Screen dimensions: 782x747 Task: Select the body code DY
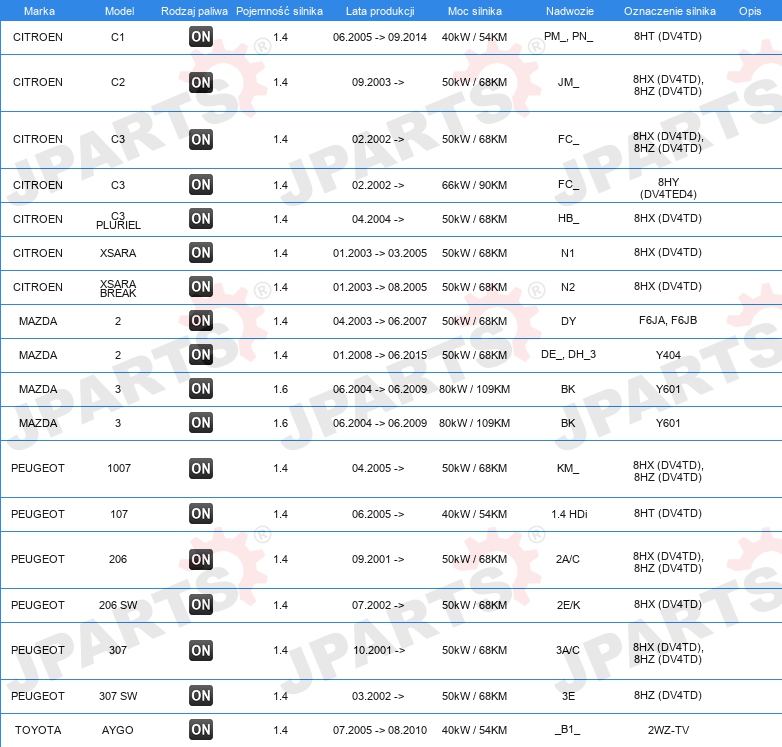[569, 321]
